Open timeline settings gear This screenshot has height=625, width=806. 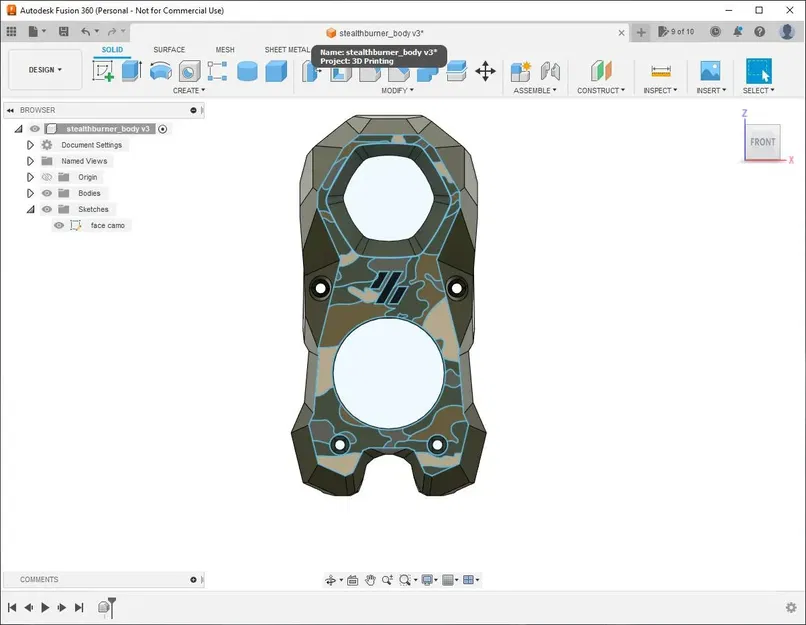791,608
